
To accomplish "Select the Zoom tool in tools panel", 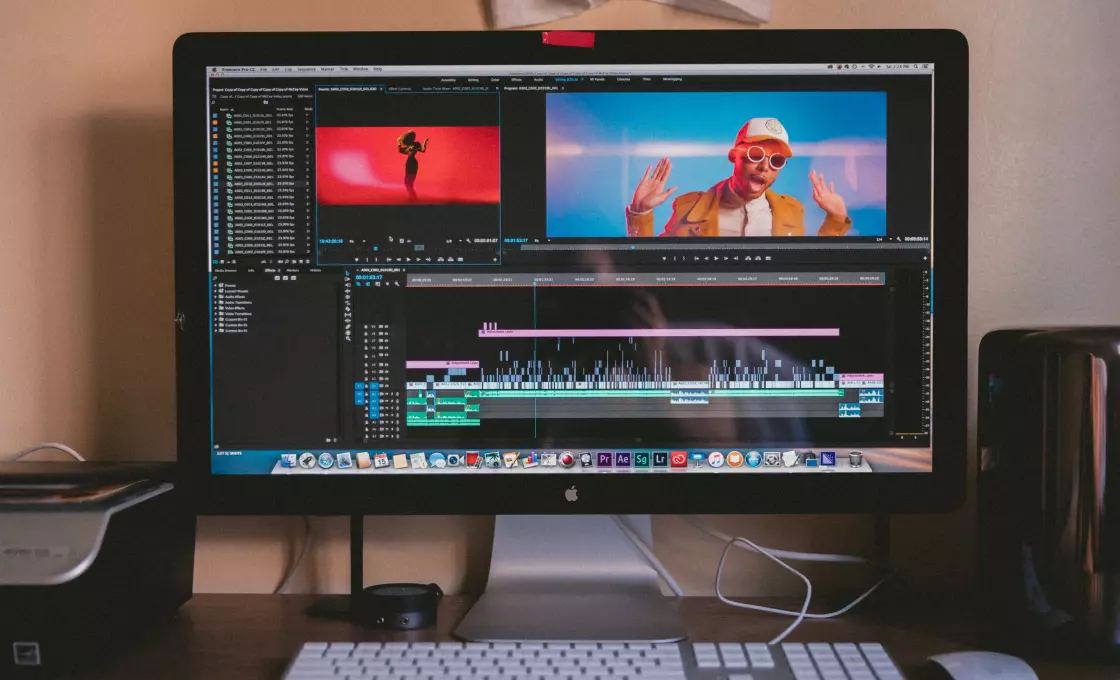I will point(348,339).
